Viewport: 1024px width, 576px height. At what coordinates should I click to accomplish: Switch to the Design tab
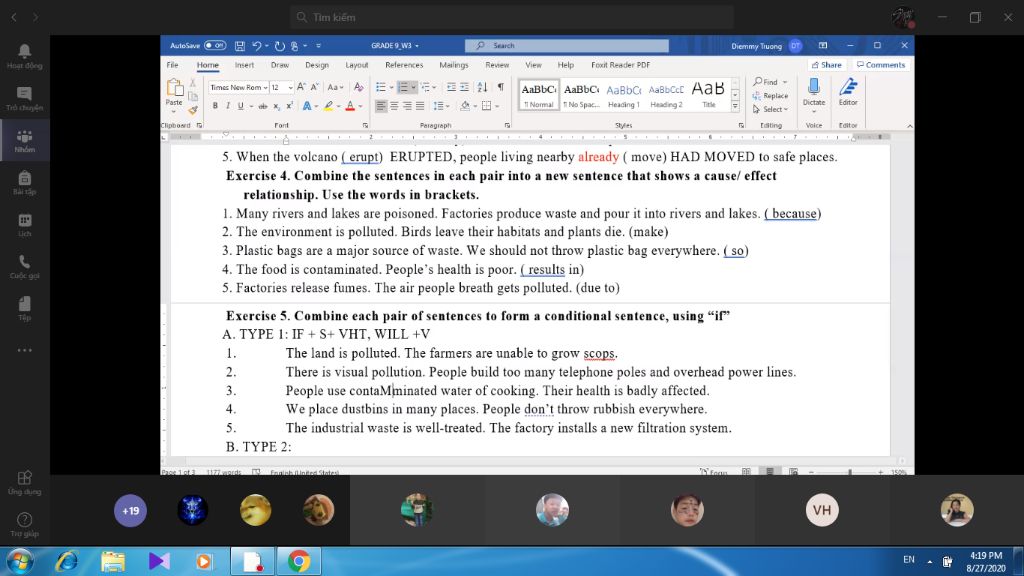pos(317,65)
